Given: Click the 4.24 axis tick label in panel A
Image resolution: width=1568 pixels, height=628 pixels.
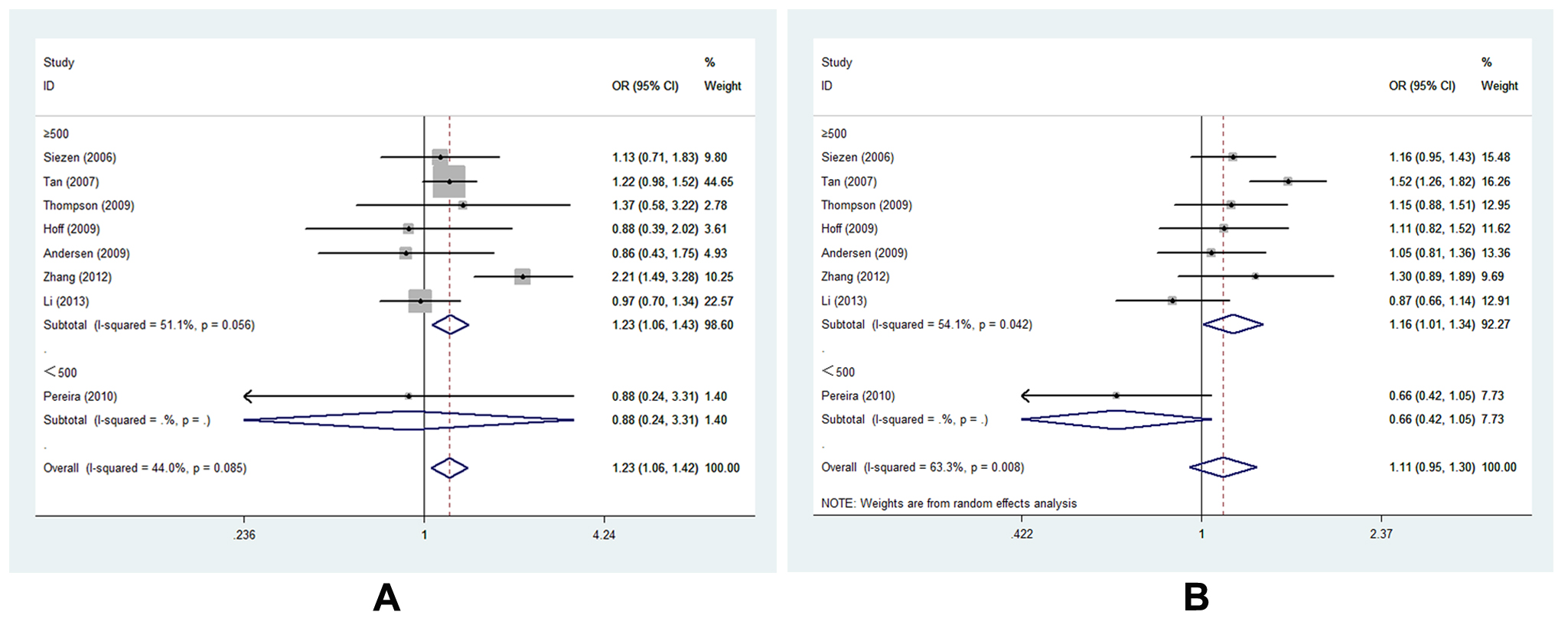Looking at the screenshot, I should tap(603, 535).
